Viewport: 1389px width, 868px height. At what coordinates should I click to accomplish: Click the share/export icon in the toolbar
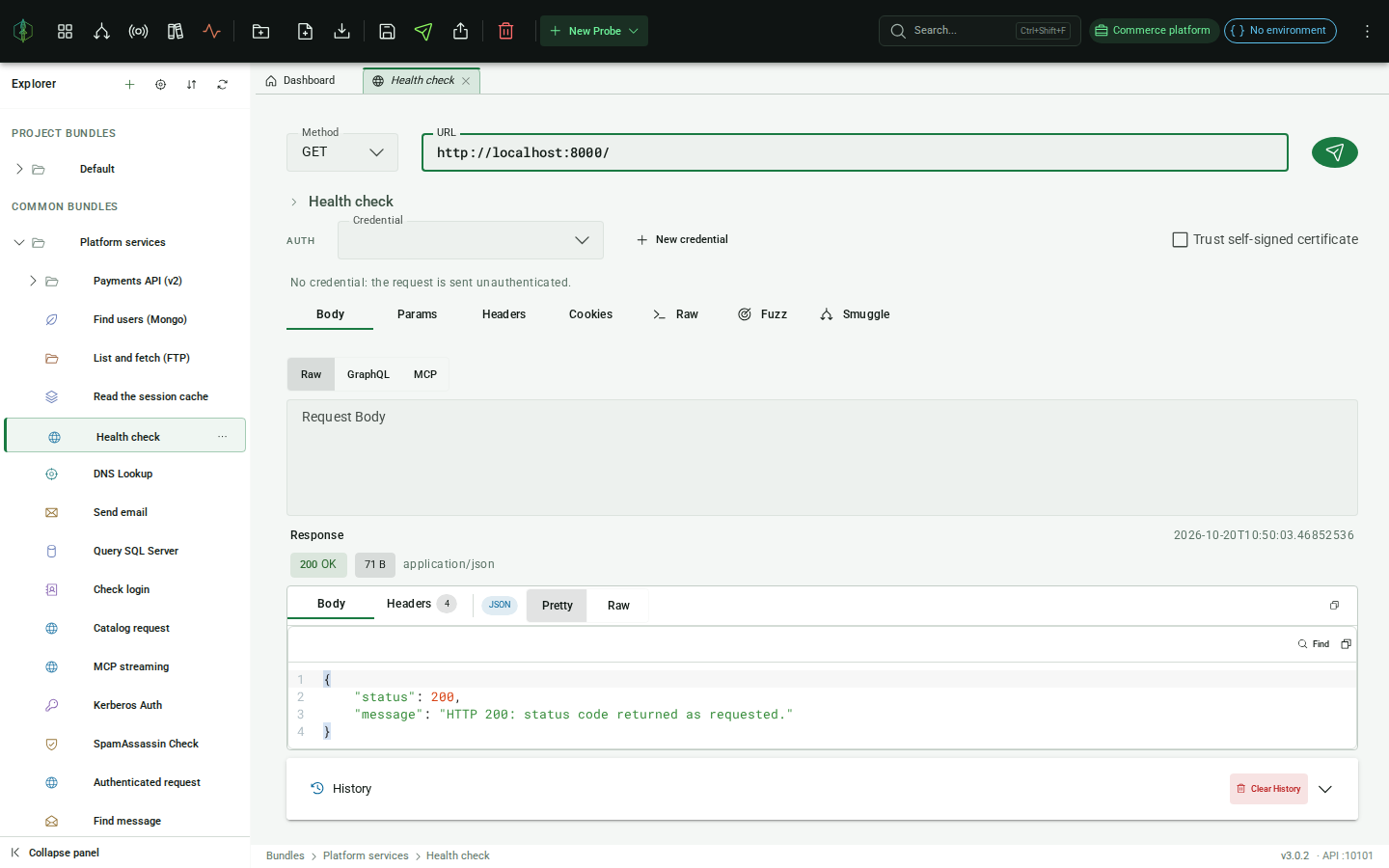click(460, 31)
